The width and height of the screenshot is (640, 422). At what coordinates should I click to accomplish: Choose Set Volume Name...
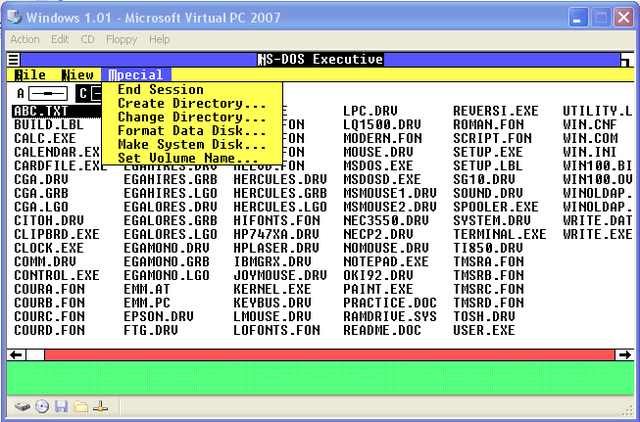point(192,158)
